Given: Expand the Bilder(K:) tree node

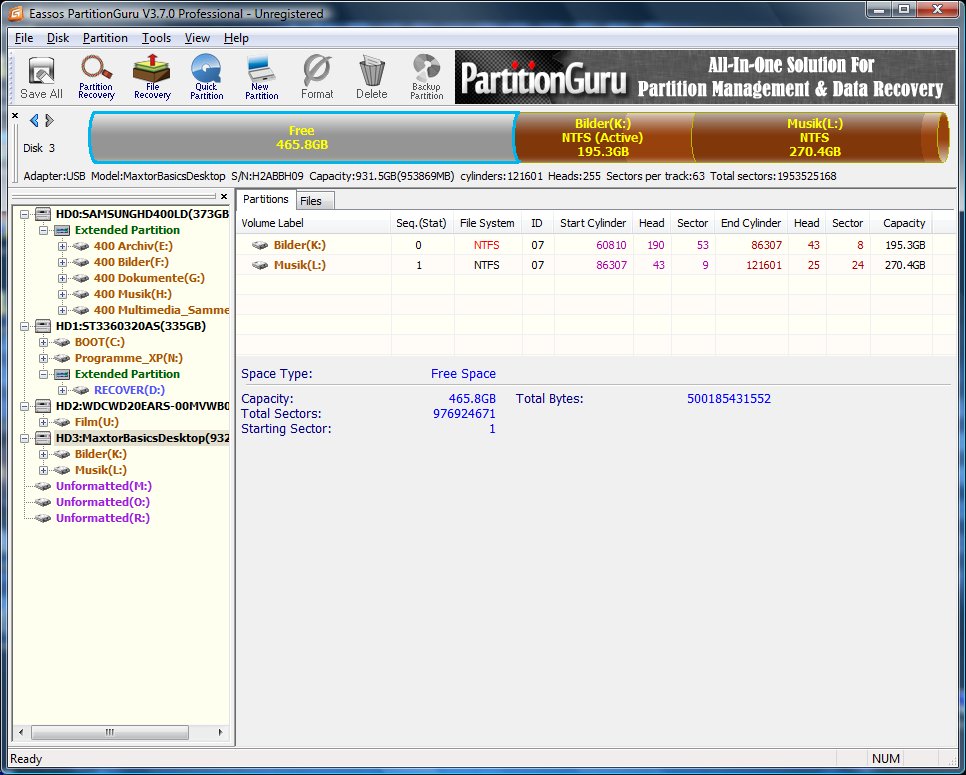Looking at the screenshot, I should click(43, 455).
